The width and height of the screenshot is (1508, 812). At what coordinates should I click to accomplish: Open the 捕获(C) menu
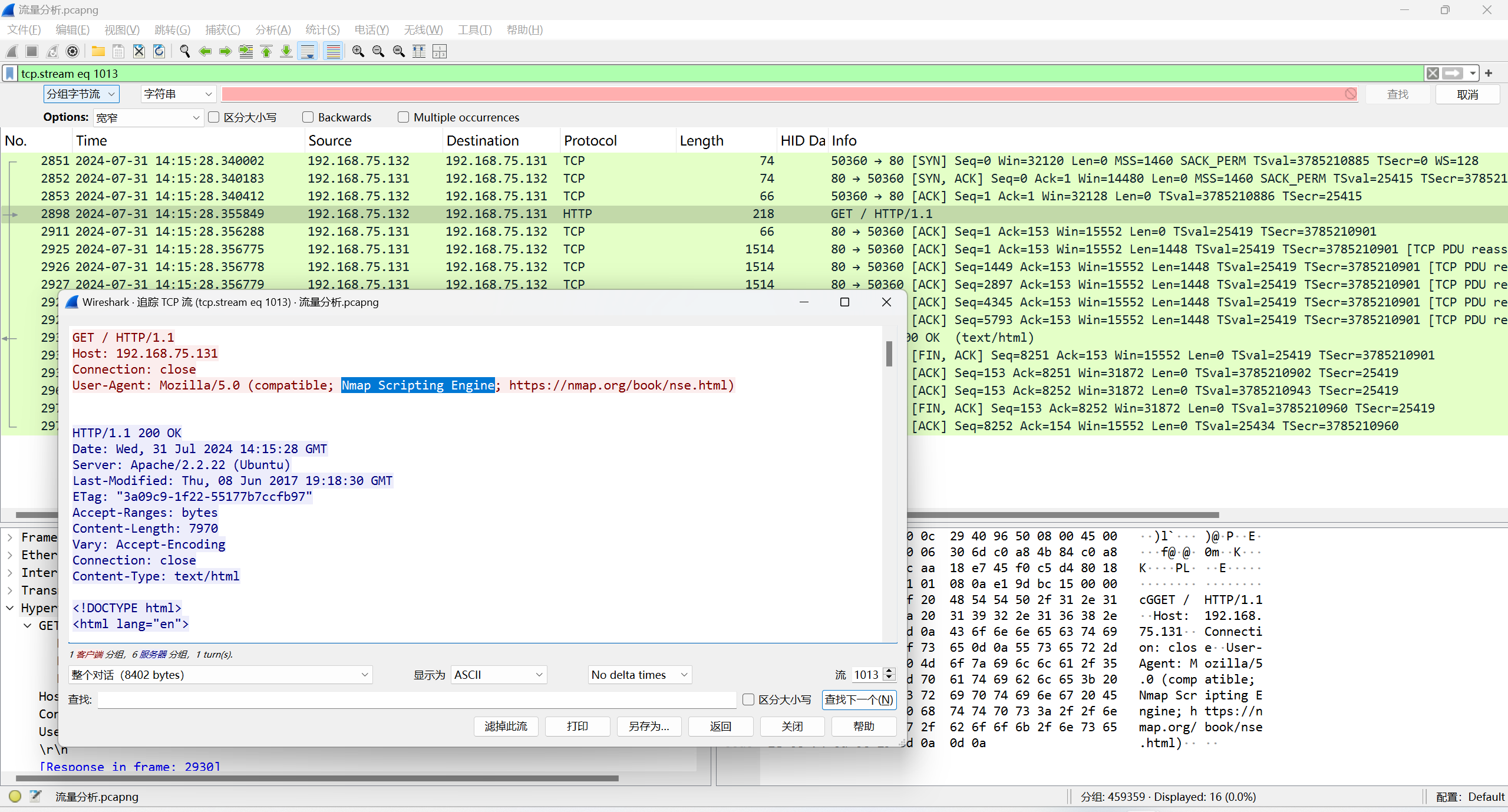(x=223, y=29)
